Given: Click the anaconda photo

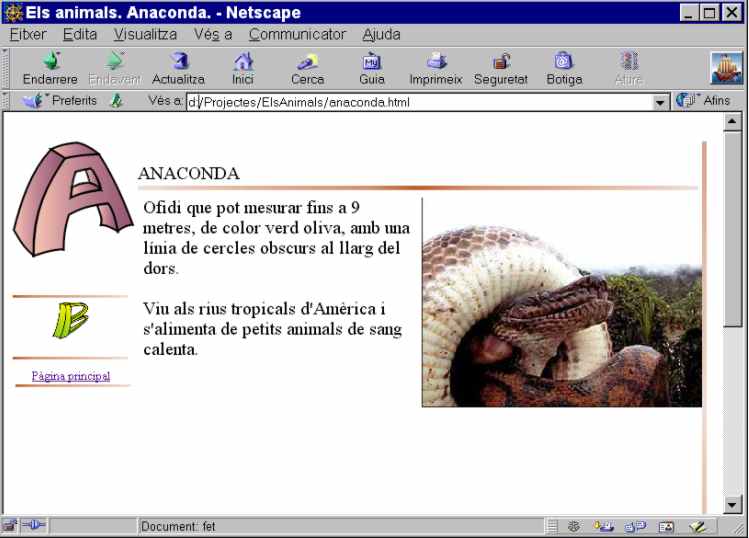Looking at the screenshot, I should click(x=561, y=302).
